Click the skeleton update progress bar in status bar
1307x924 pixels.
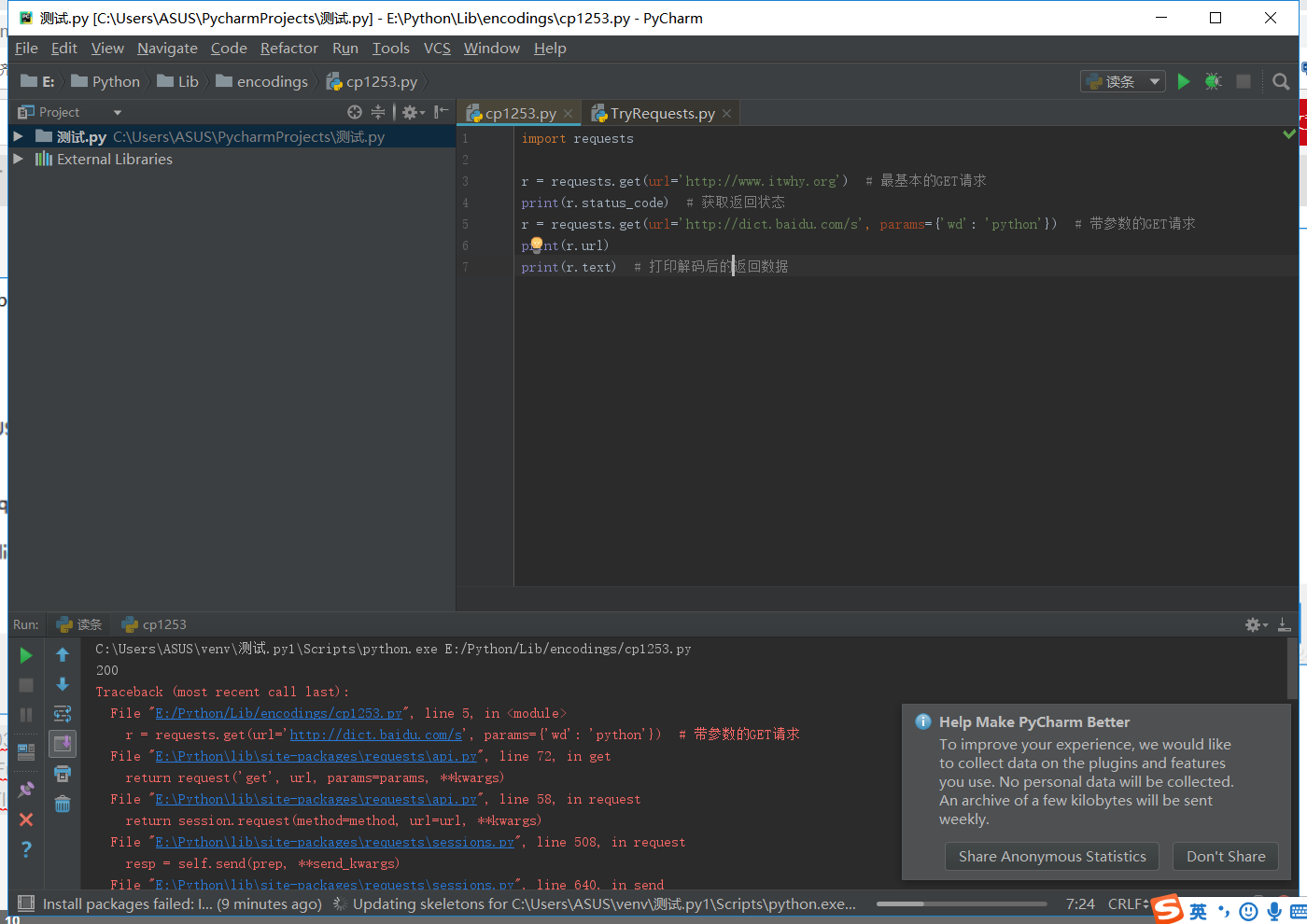click(962, 903)
